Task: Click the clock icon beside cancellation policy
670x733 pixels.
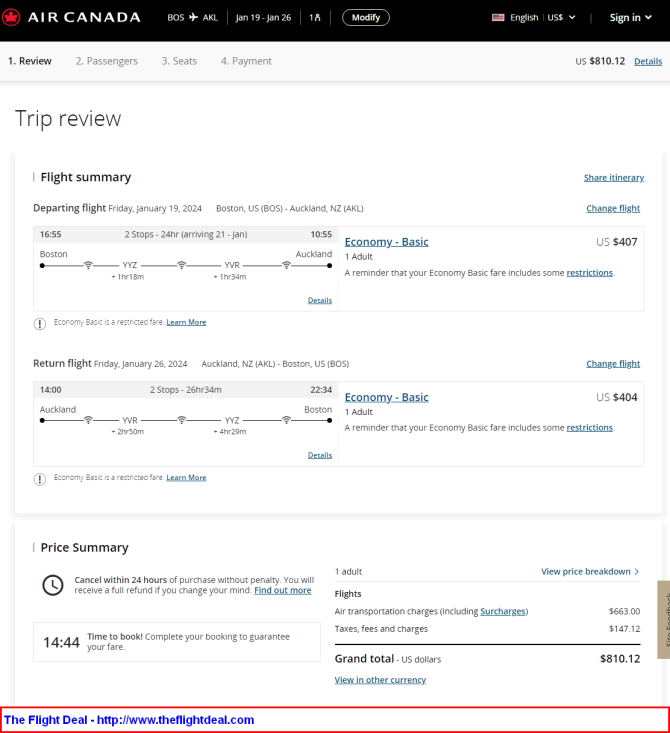Action: click(53, 585)
